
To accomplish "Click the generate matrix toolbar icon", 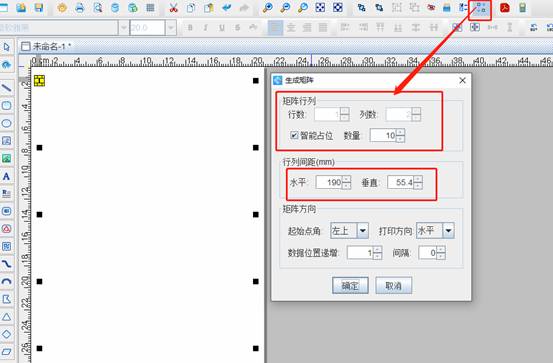I will (481, 8).
